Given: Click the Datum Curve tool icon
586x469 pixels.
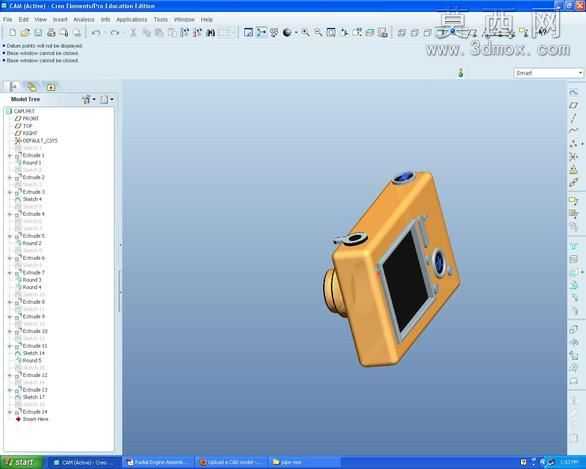Looking at the screenshot, I should (574, 131).
